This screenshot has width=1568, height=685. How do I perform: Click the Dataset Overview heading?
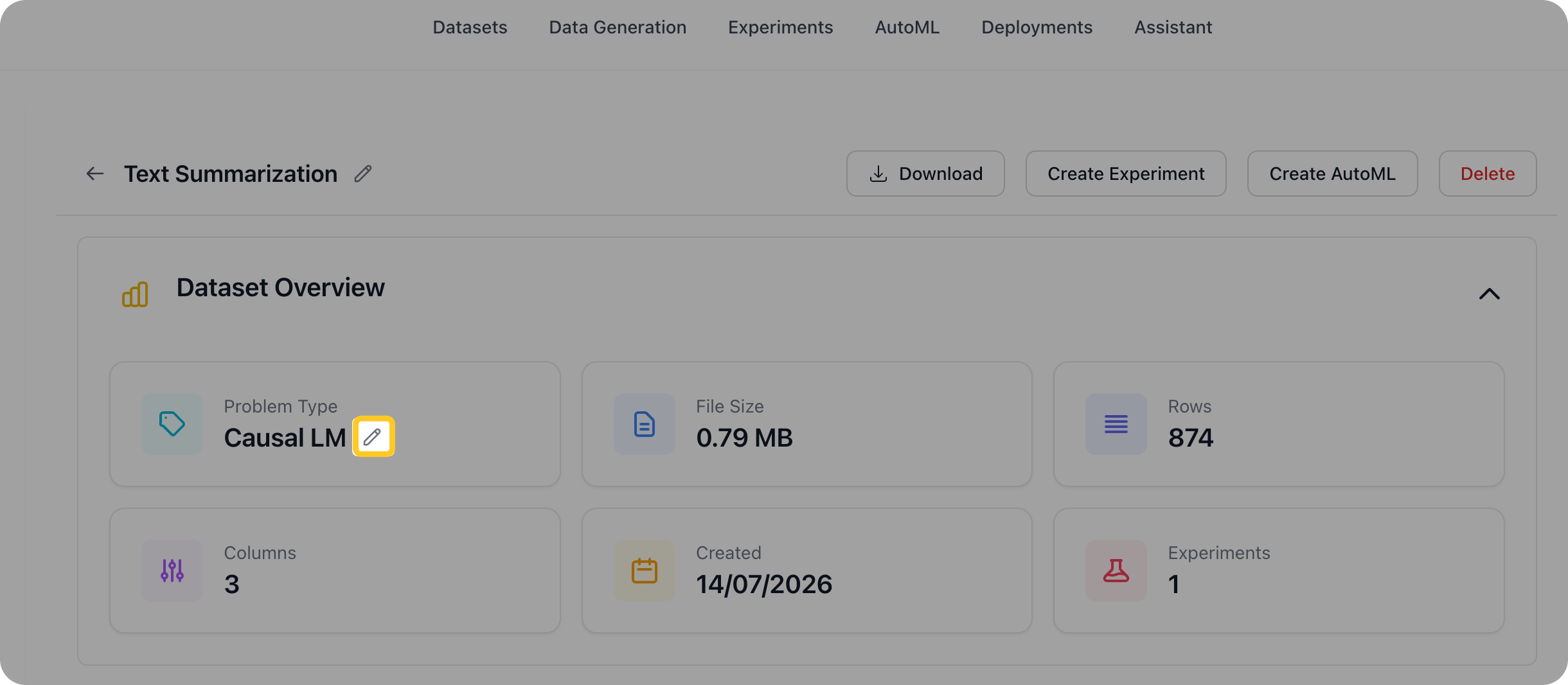click(x=280, y=287)
